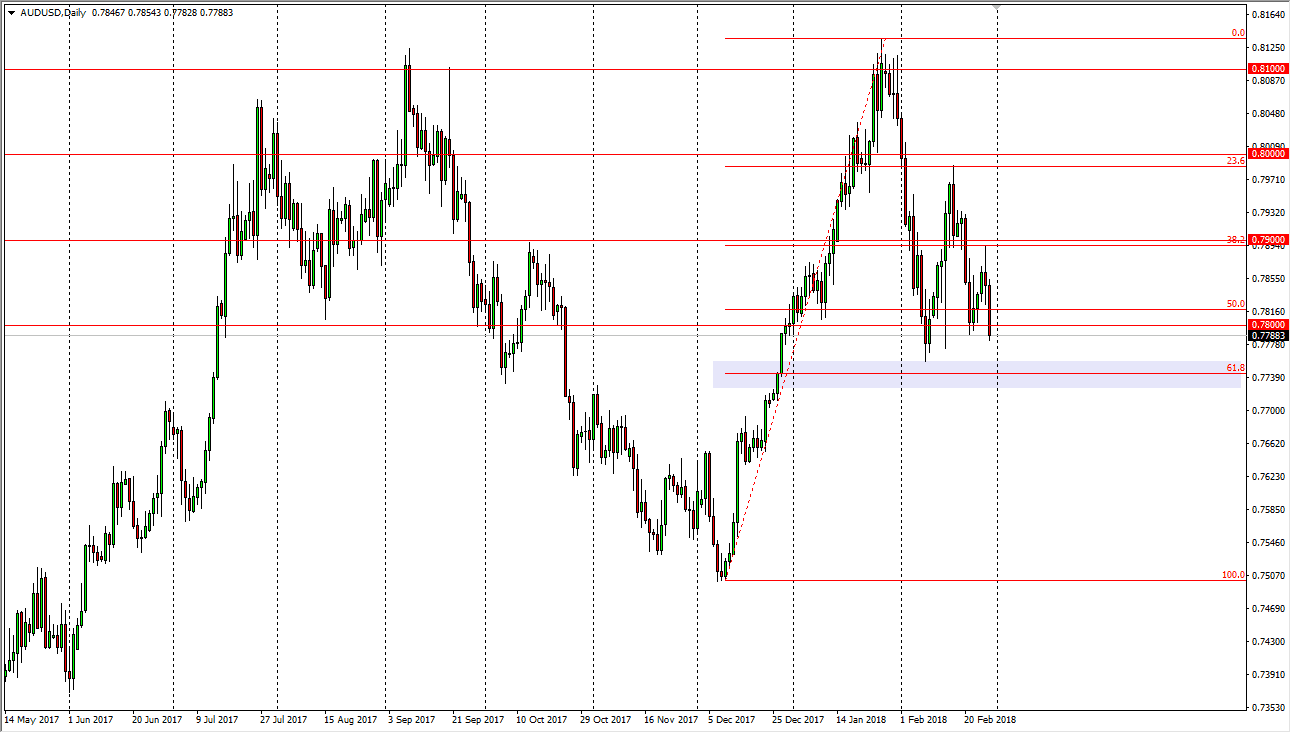Viewport: 1291px width, 733px height.
Task: Click the 0.79320 price axis value
Action: coord(1268,213)
